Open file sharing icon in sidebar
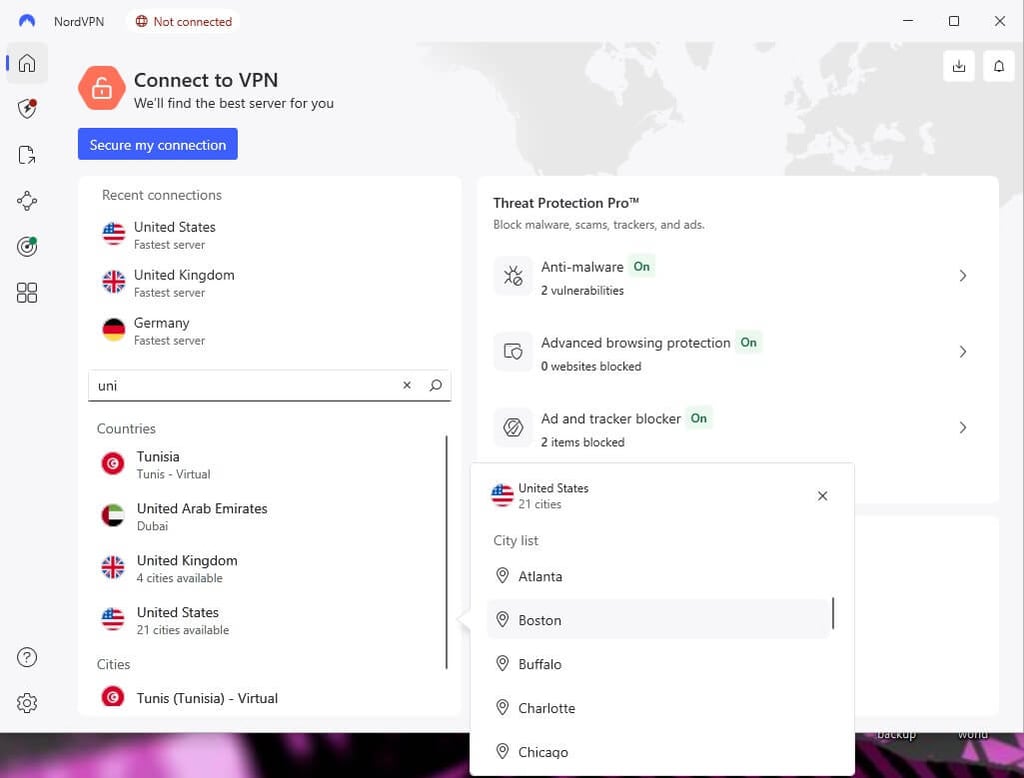Screen dimensions: 1024x778 point(27,155)
